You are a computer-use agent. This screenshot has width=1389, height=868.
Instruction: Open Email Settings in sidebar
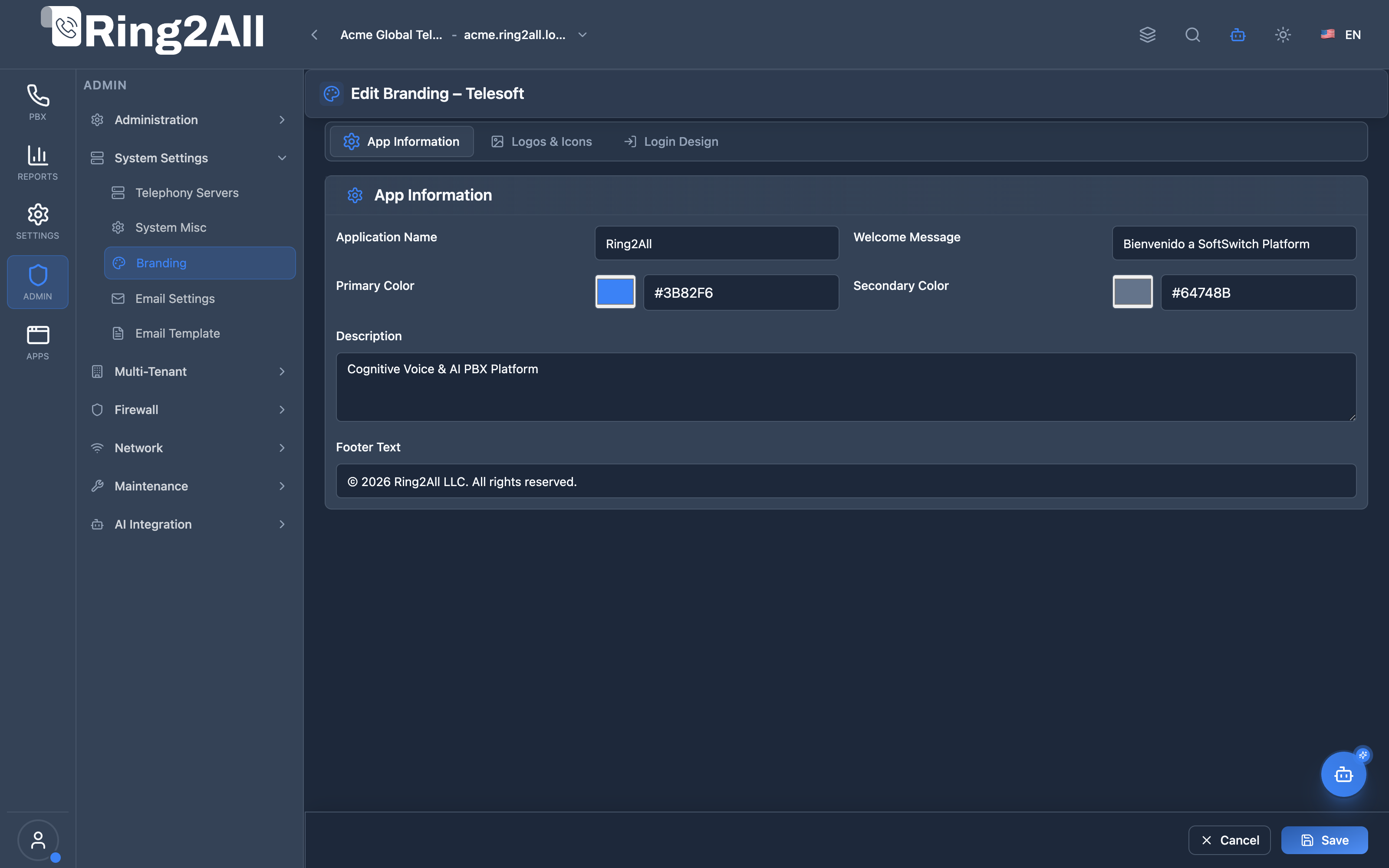point(200,299)
